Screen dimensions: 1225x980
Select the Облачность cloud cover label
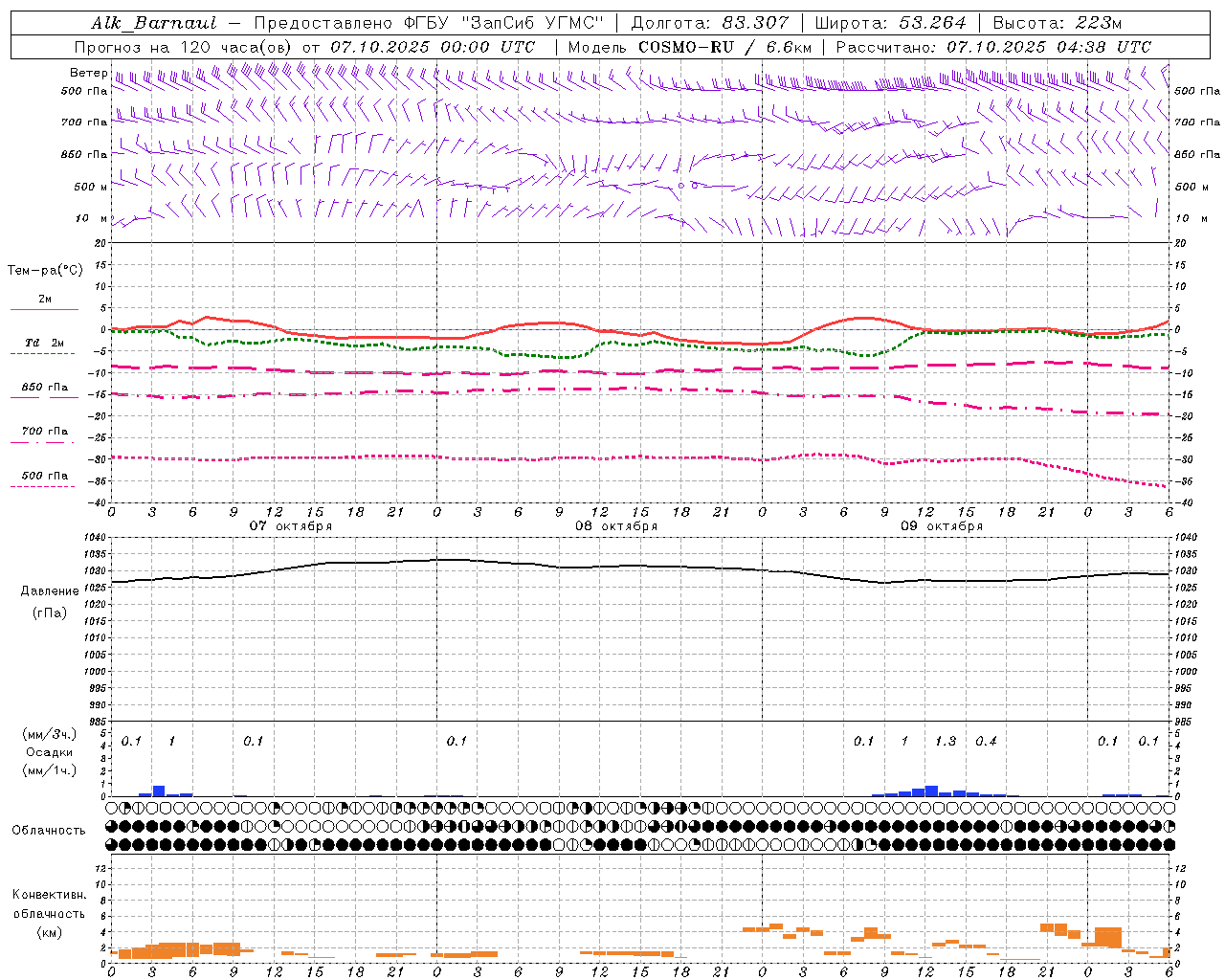(x=49, y=831)
